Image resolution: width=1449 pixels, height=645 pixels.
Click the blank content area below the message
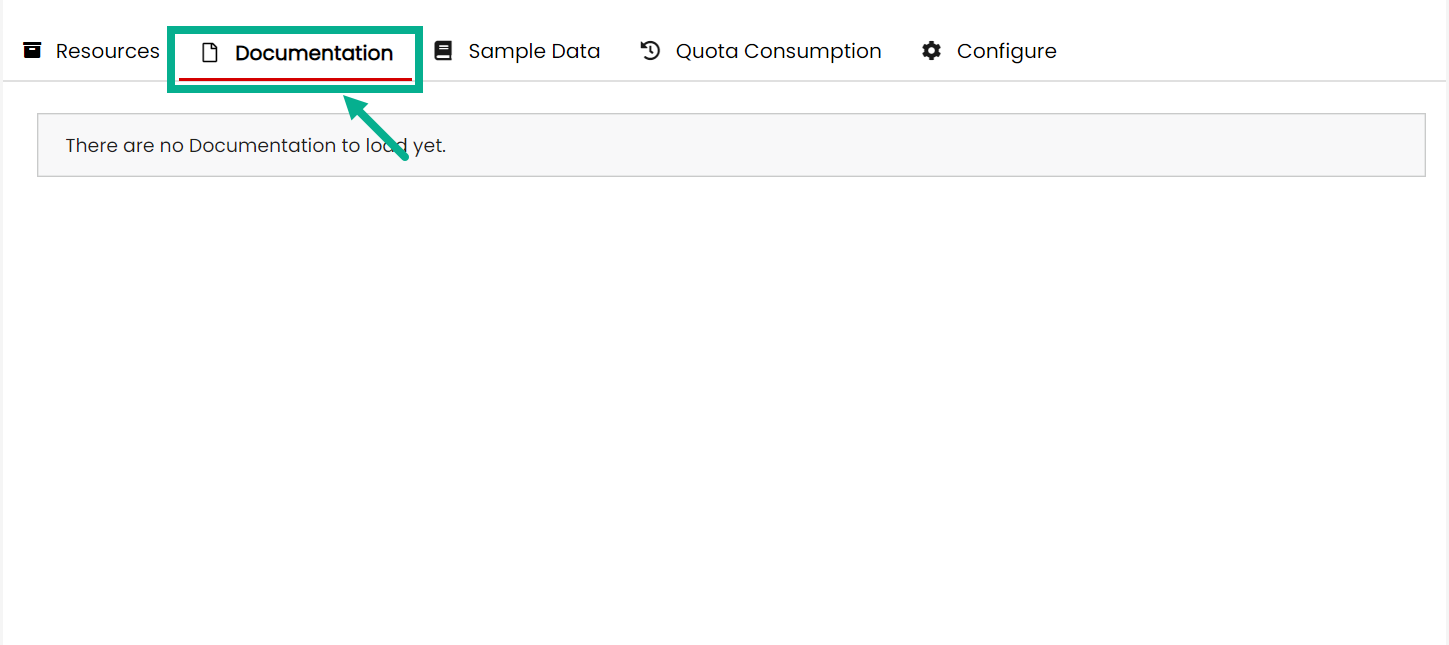tap(724, 400)
